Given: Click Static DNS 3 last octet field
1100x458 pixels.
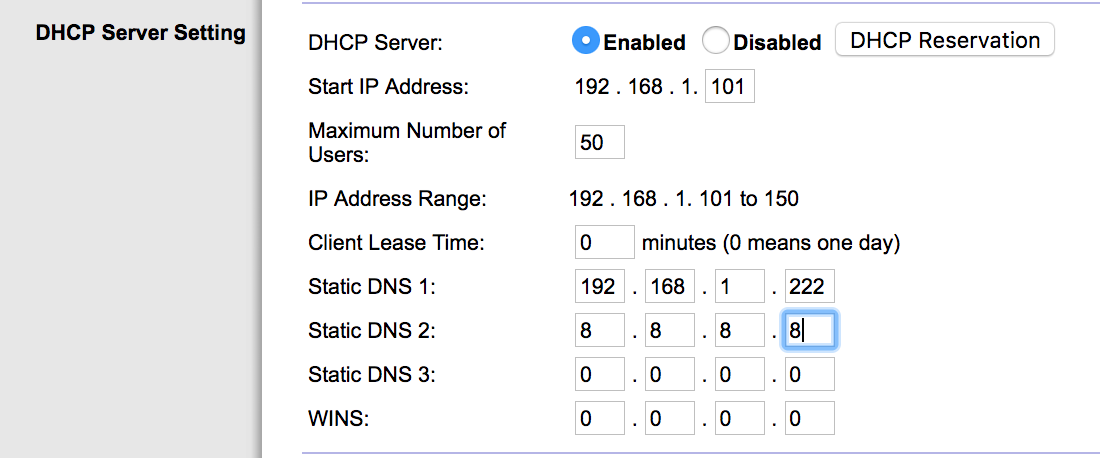Looking at the screenshot, I should pos(809,375).
